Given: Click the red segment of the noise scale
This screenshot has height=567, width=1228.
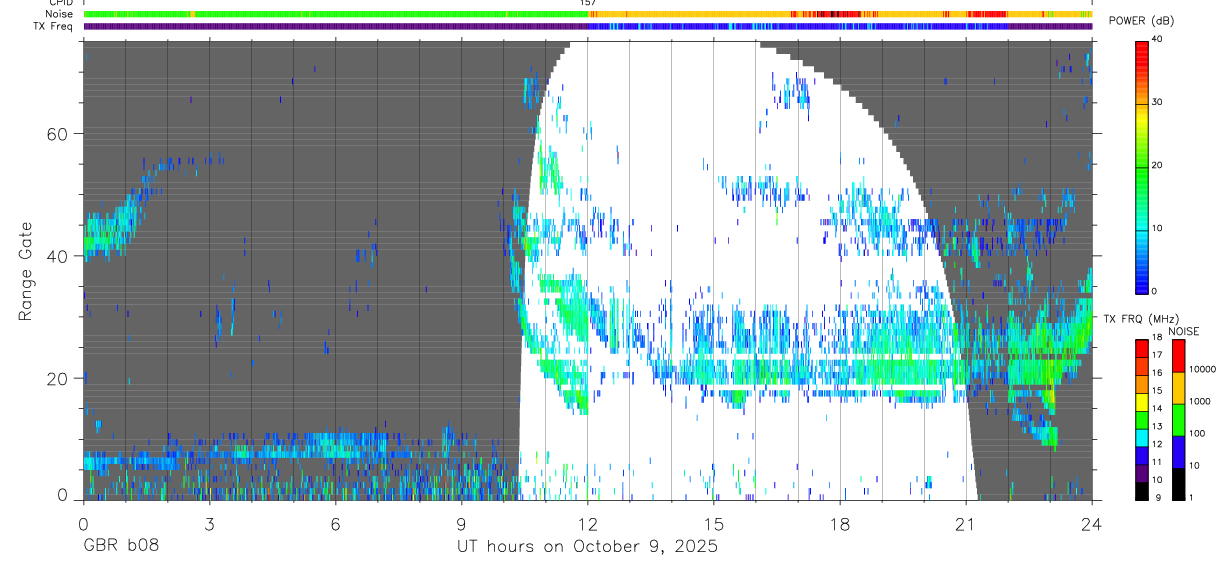Looking at the screenshot, I should pos(1178,356).
